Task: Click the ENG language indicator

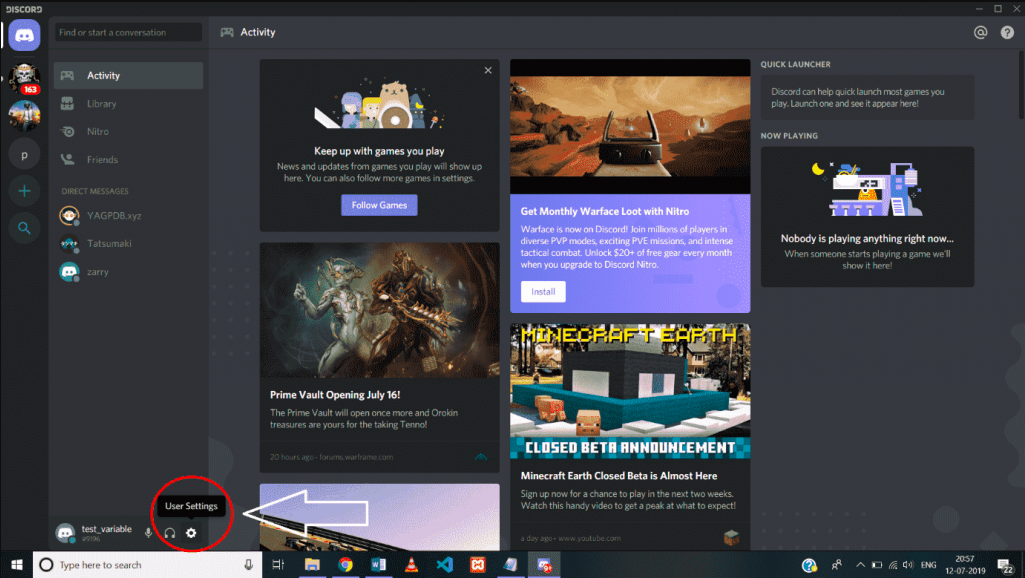Action: pos(928,565)
